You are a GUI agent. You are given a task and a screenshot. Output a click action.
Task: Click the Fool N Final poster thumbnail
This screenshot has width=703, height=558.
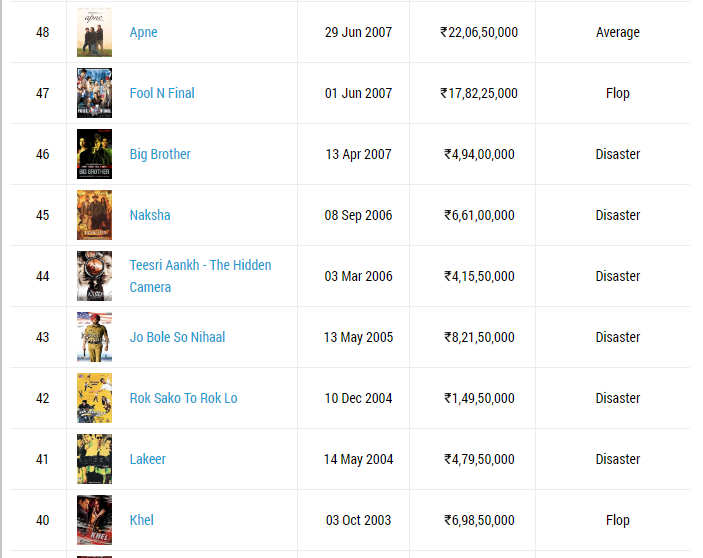pyautogui.click(x=94, y=93)
